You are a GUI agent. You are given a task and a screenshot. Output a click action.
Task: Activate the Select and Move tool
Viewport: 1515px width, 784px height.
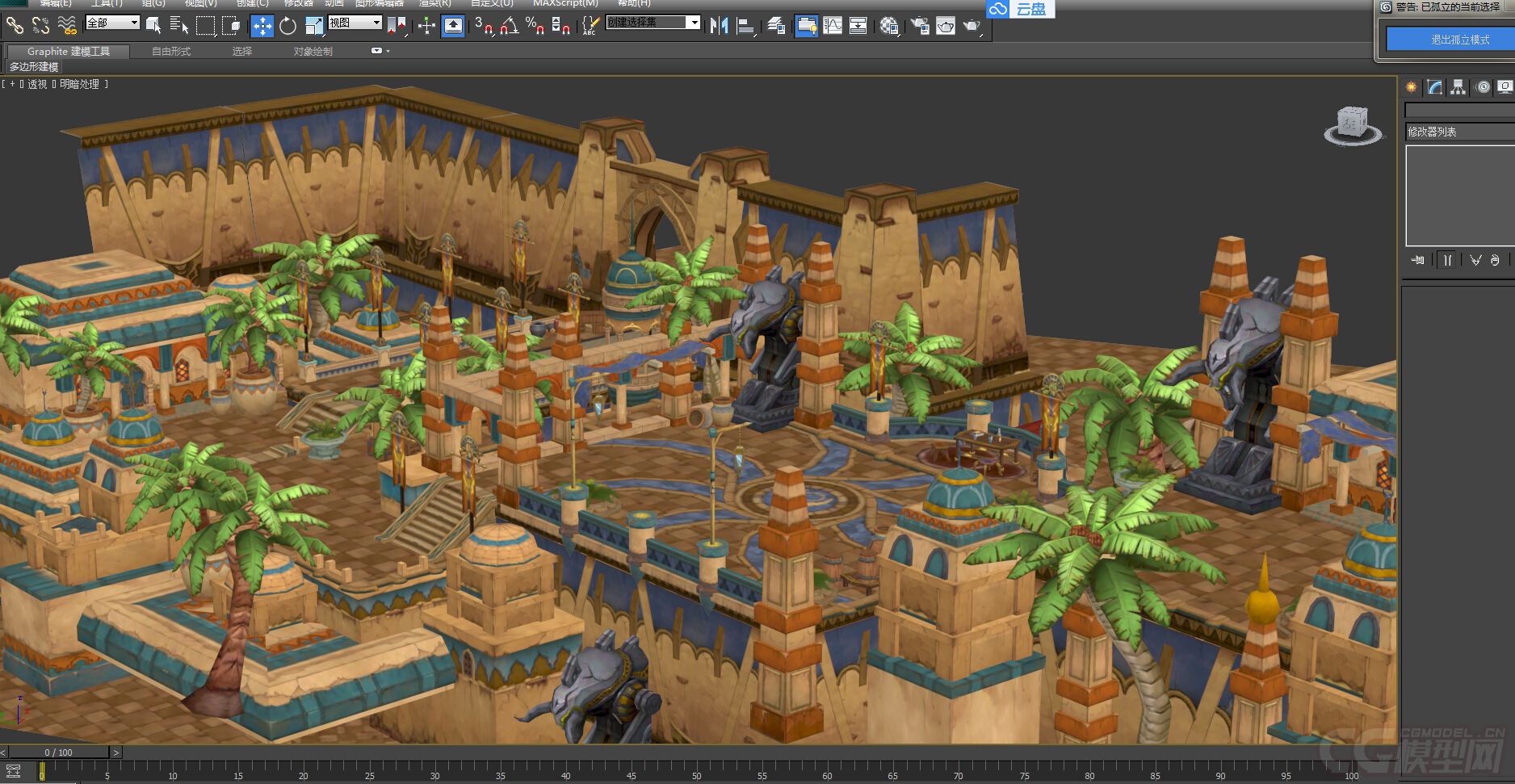pos(262,26)
